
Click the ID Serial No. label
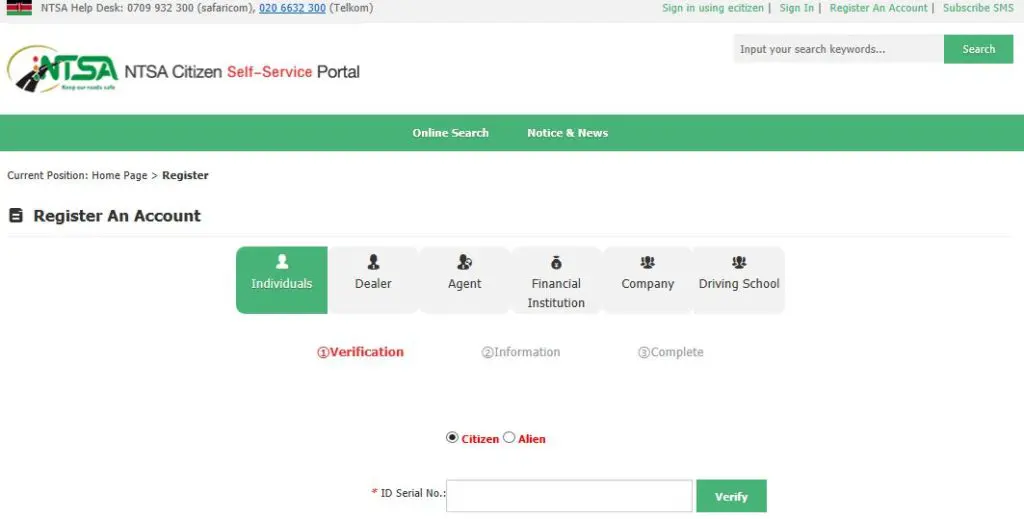coord(412,493)
